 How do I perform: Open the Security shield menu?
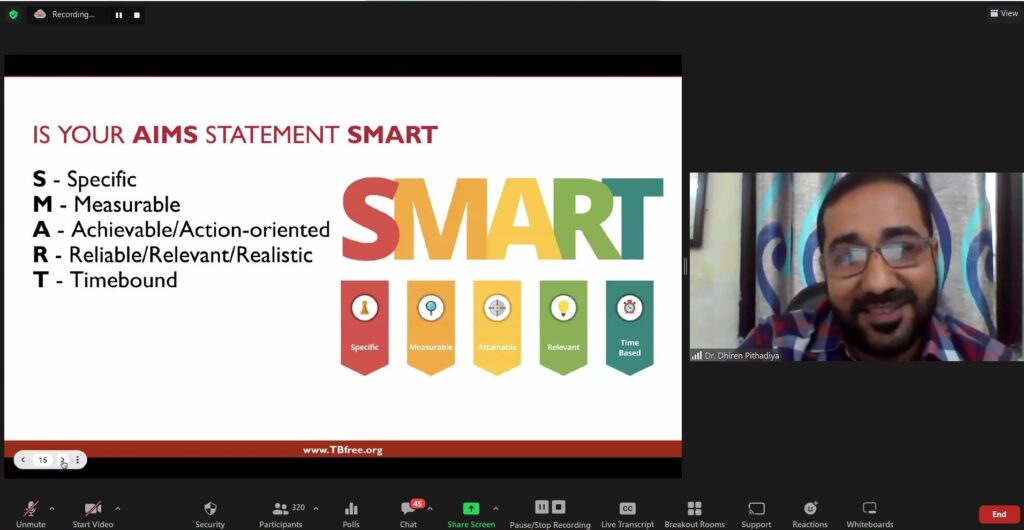coord(210,510)
